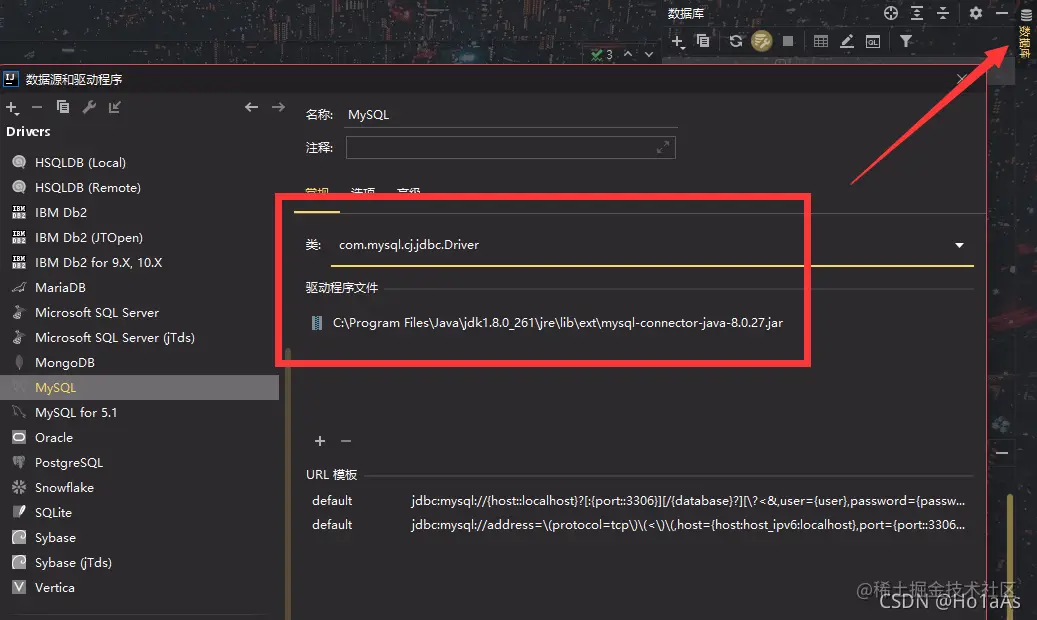Click the inspection checkmark showing 3
Image resolution: width=1037 pixels, height=620 pixels.
(602, 54)
